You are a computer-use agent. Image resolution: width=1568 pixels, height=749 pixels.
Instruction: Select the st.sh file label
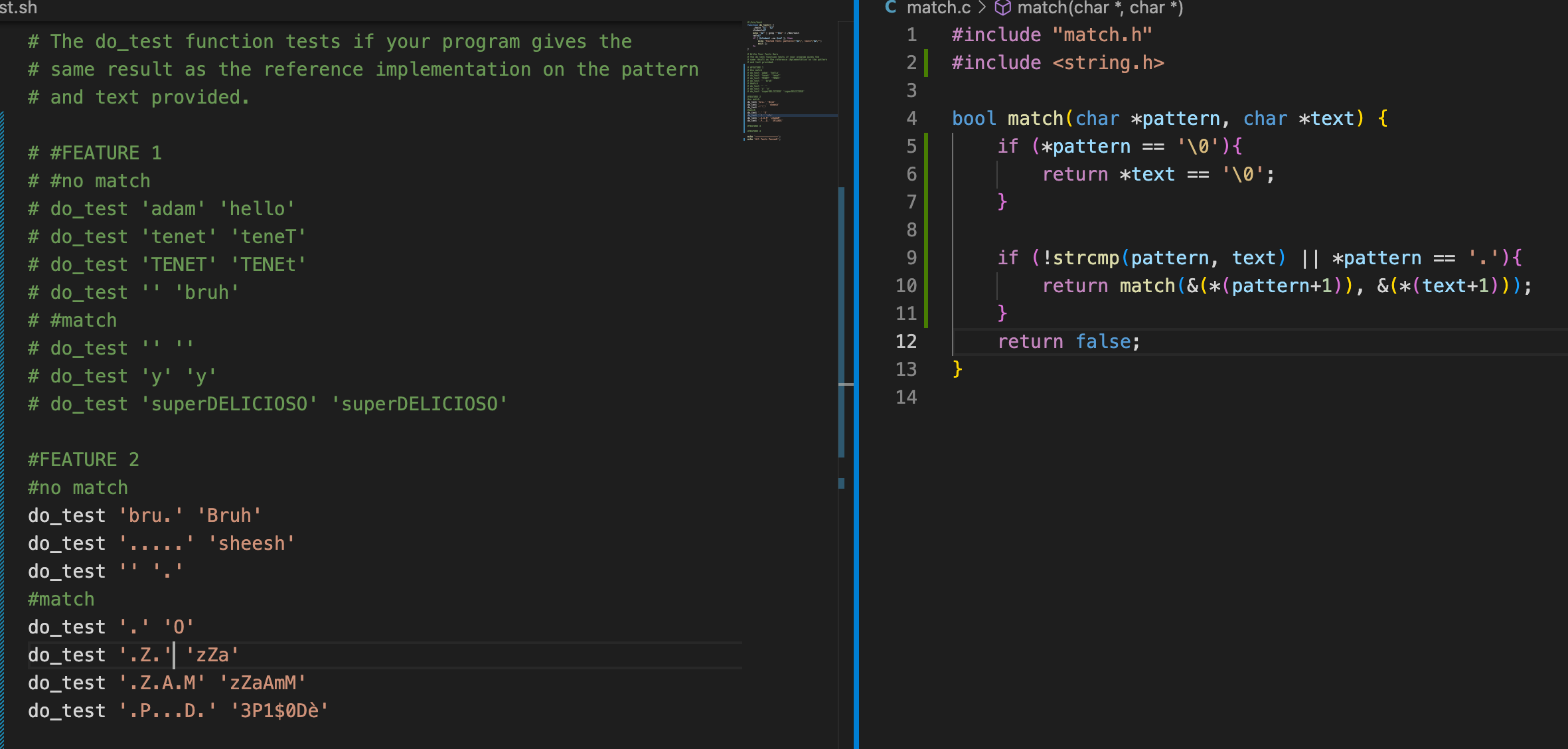(x=19, y=8)
